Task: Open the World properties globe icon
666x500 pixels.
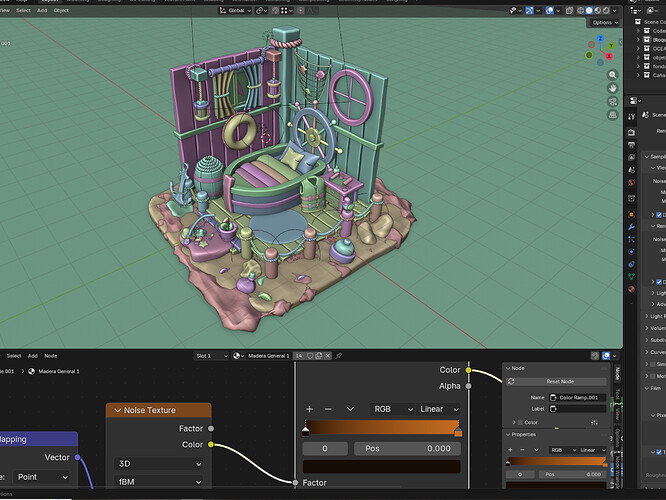Action: [632, 183]
